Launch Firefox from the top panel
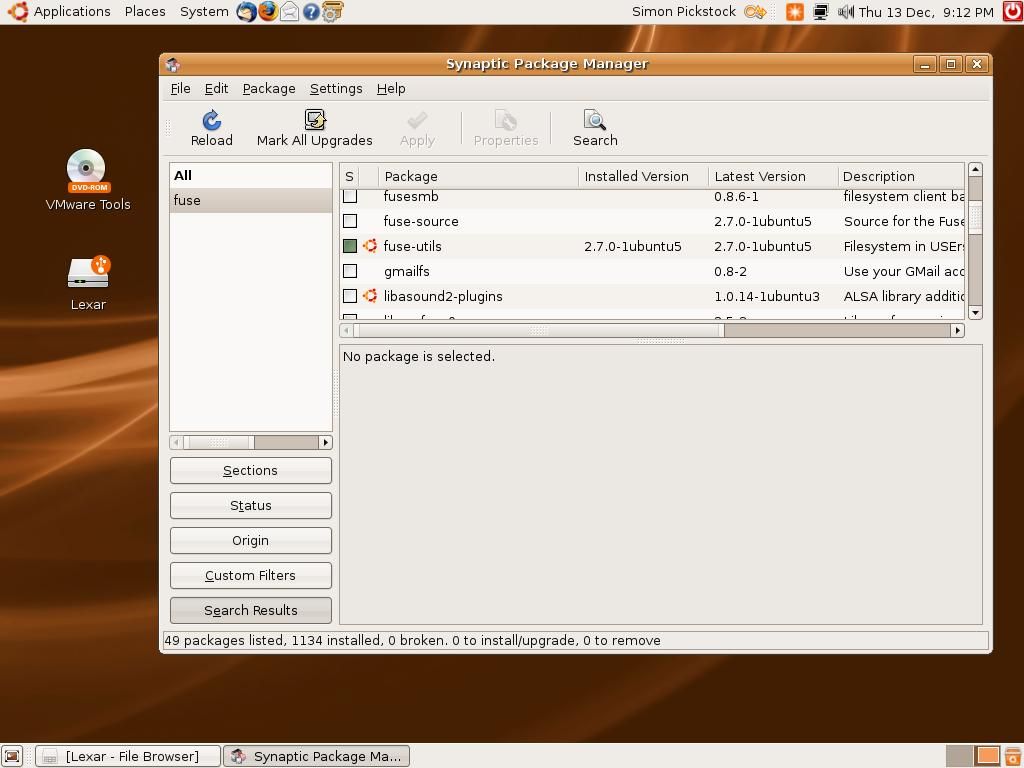1024x768 pixels. pos(266,12)
